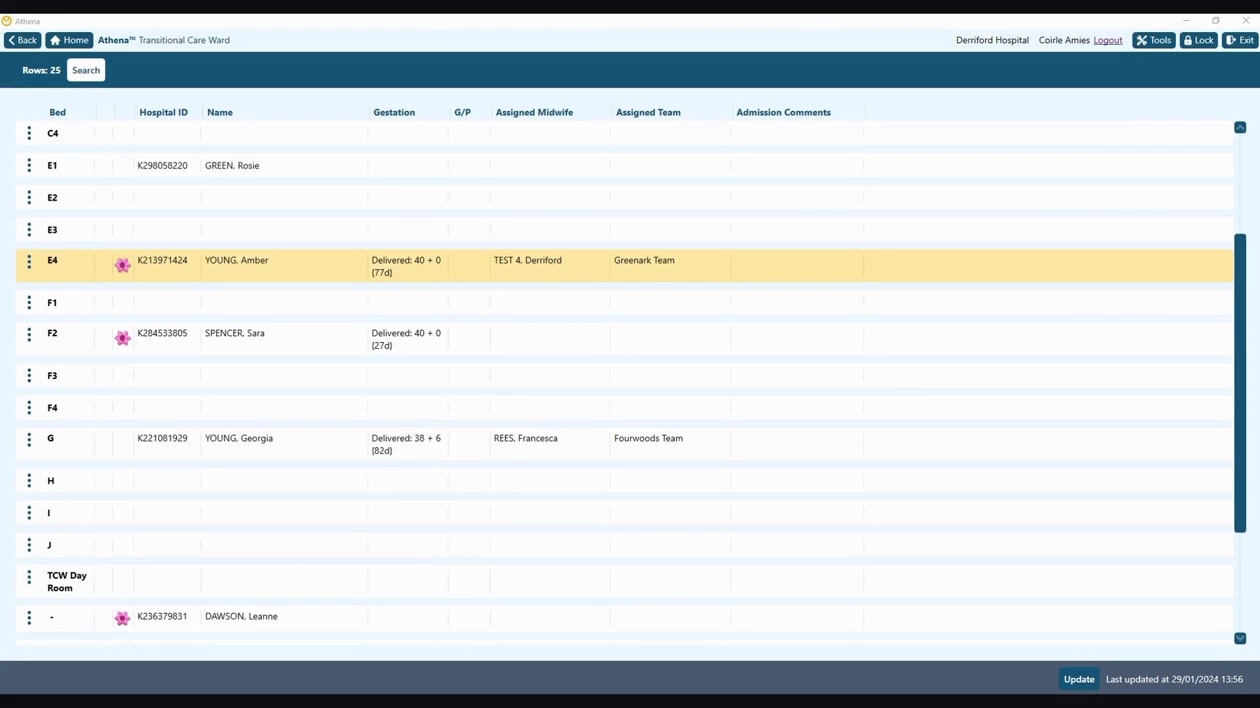
Task: Click Athena Transitional Care Ward title
Action: (164, 40)
